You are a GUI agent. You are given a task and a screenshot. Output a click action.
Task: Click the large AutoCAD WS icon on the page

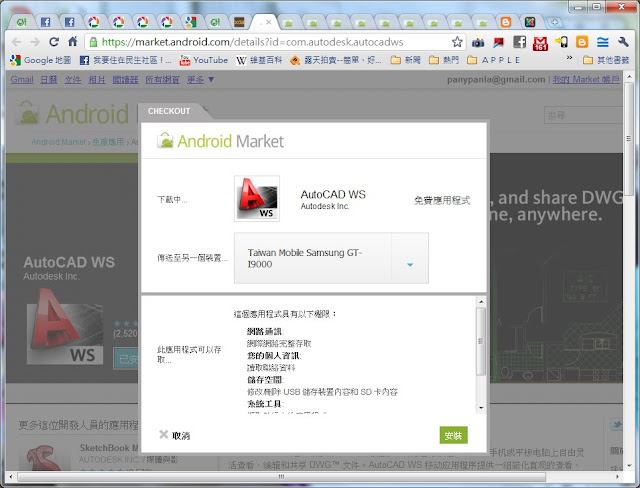[64, 326]
